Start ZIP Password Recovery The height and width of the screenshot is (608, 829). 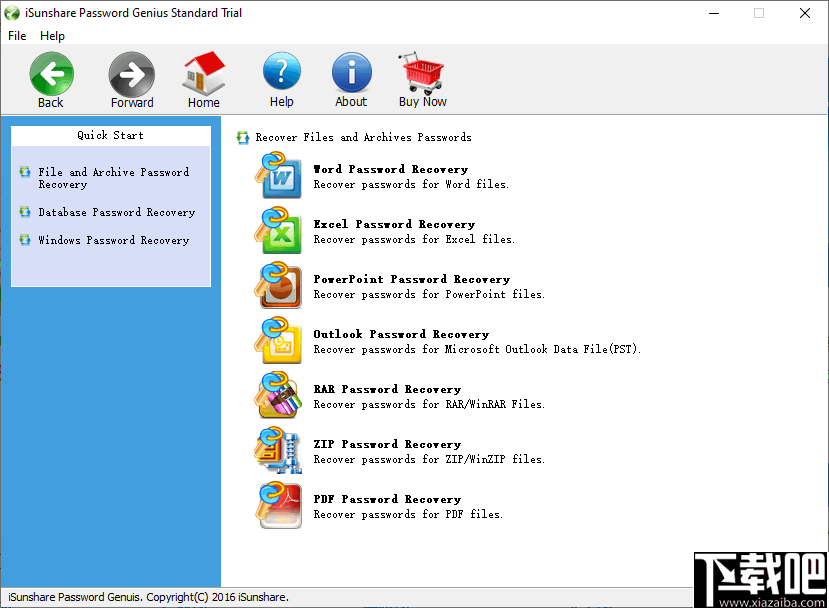pyautogui.click(x=387, y=444)
